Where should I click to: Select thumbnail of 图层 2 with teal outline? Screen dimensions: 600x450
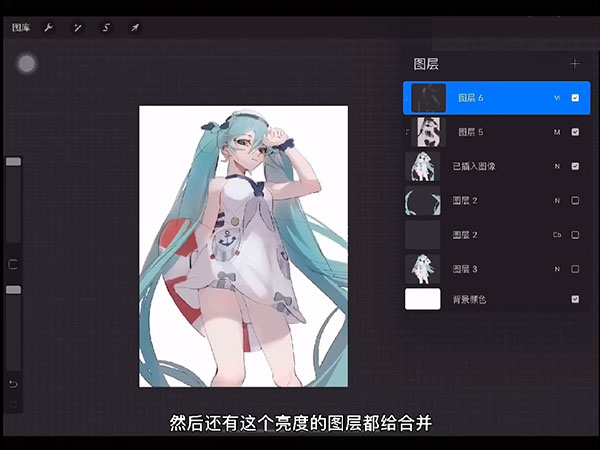click(x=423, y=201)
